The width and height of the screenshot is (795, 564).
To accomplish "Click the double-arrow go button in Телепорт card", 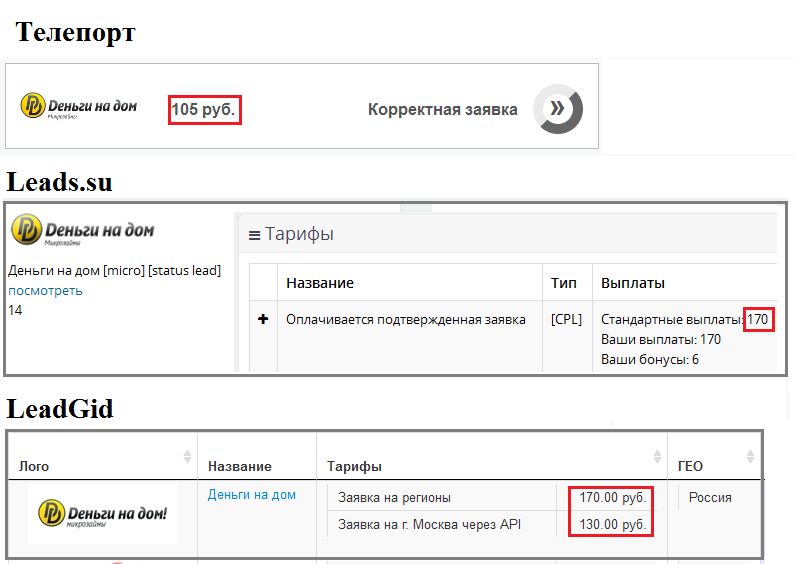I will coord(558,109).
